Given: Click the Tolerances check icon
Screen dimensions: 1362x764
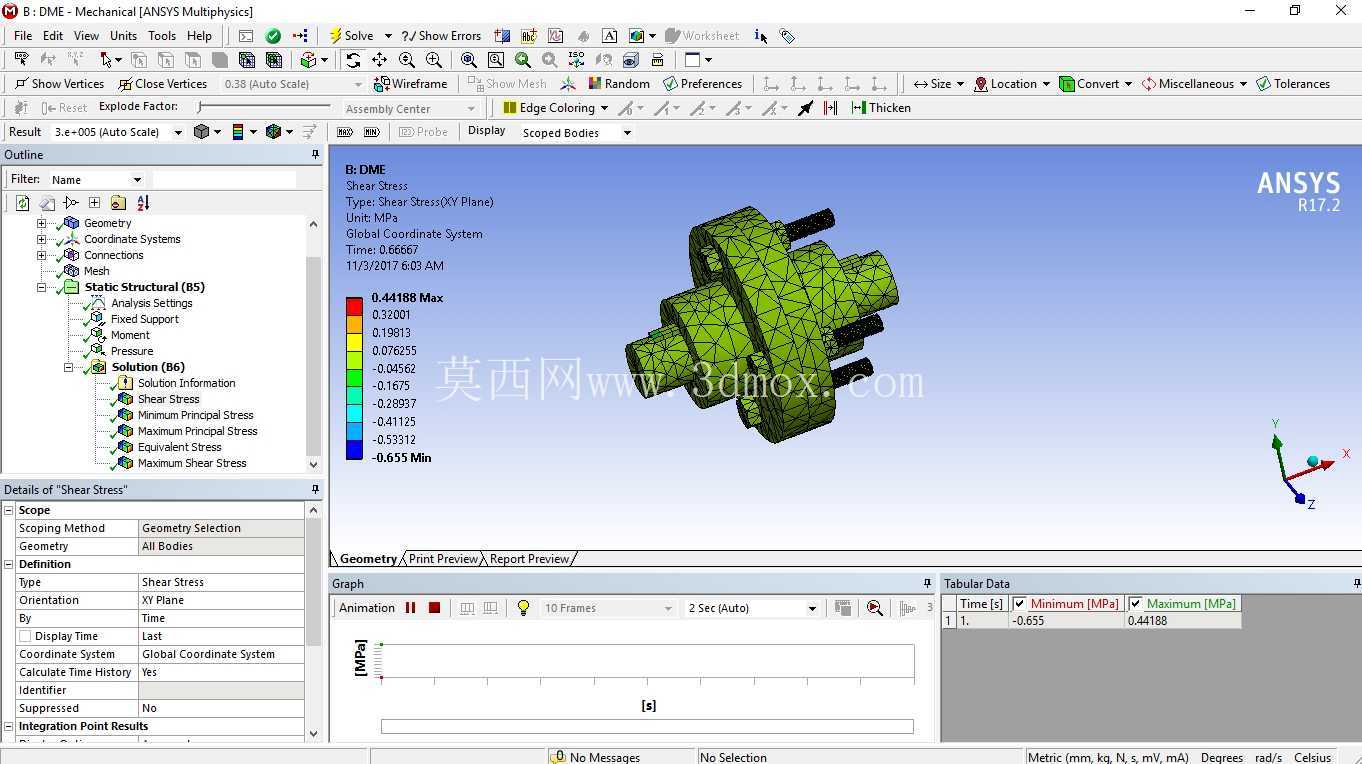Looking at the screenshot, I should point(1264,84).
